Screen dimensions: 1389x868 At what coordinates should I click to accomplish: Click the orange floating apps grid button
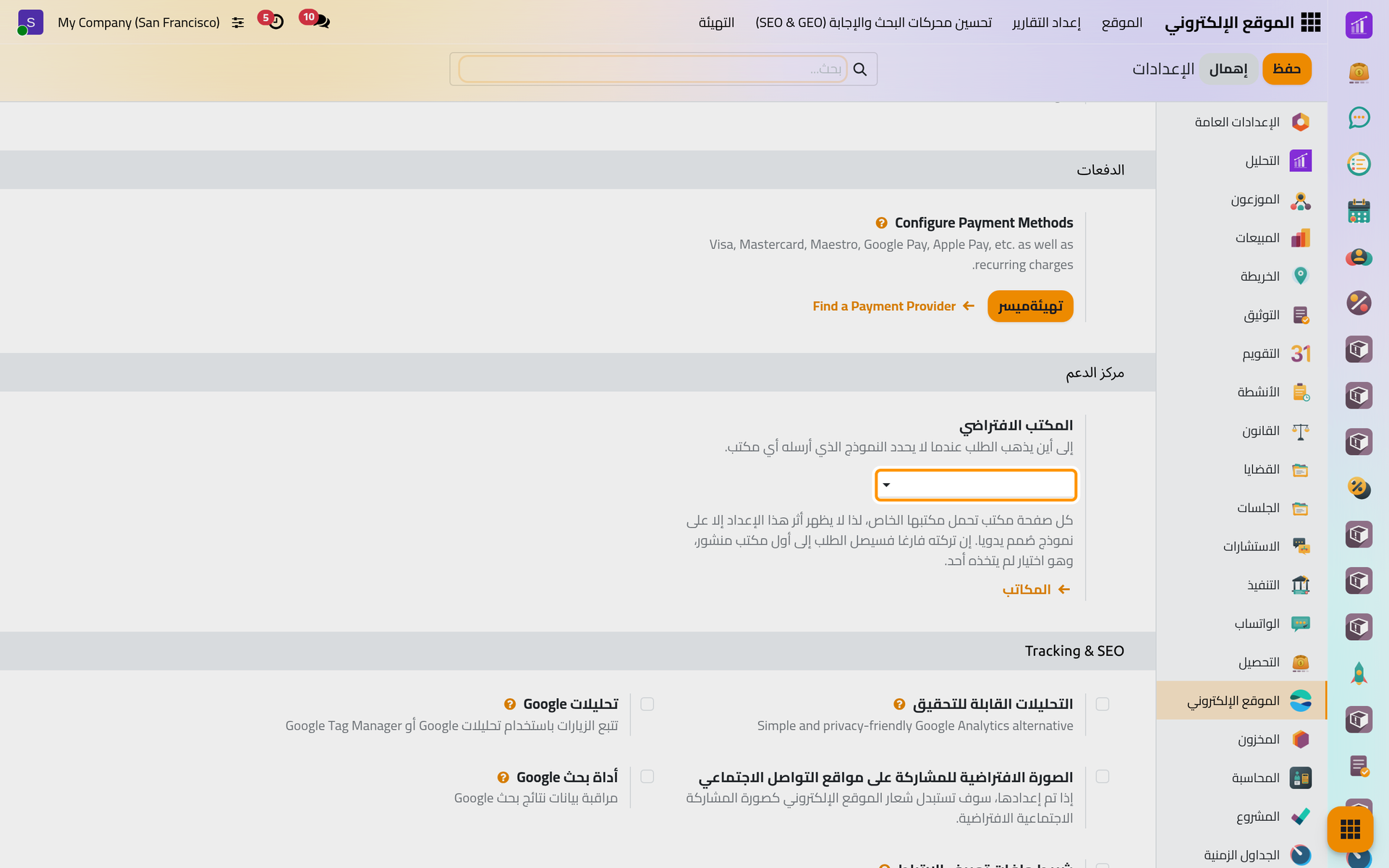coord(1350,829)
